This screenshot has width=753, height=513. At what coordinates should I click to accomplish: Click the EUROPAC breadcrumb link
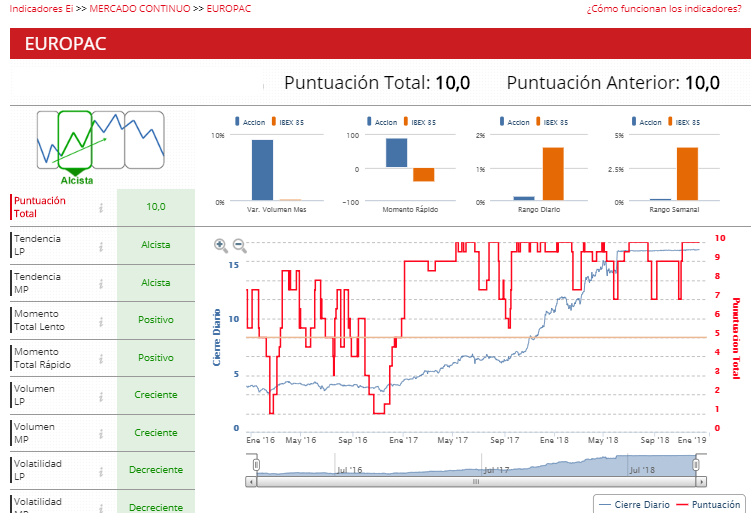click(229, 9)
